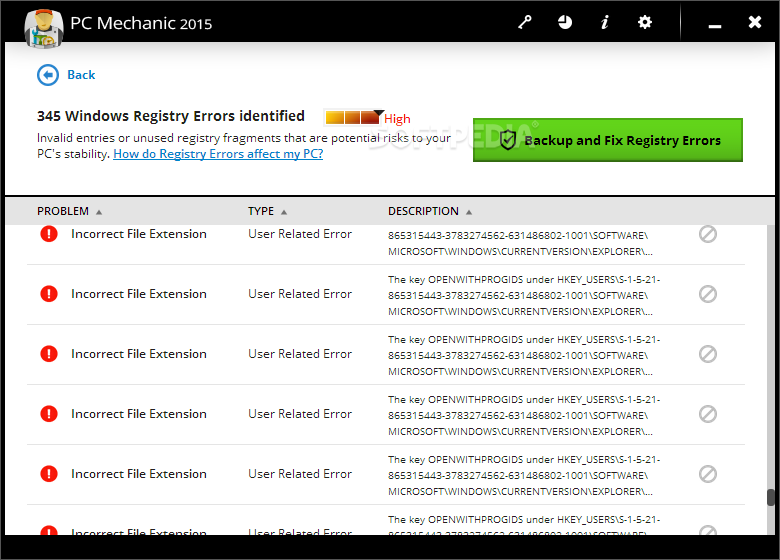Sort by TYPE column arrow
780x560 pixels.
coord(284,212)
